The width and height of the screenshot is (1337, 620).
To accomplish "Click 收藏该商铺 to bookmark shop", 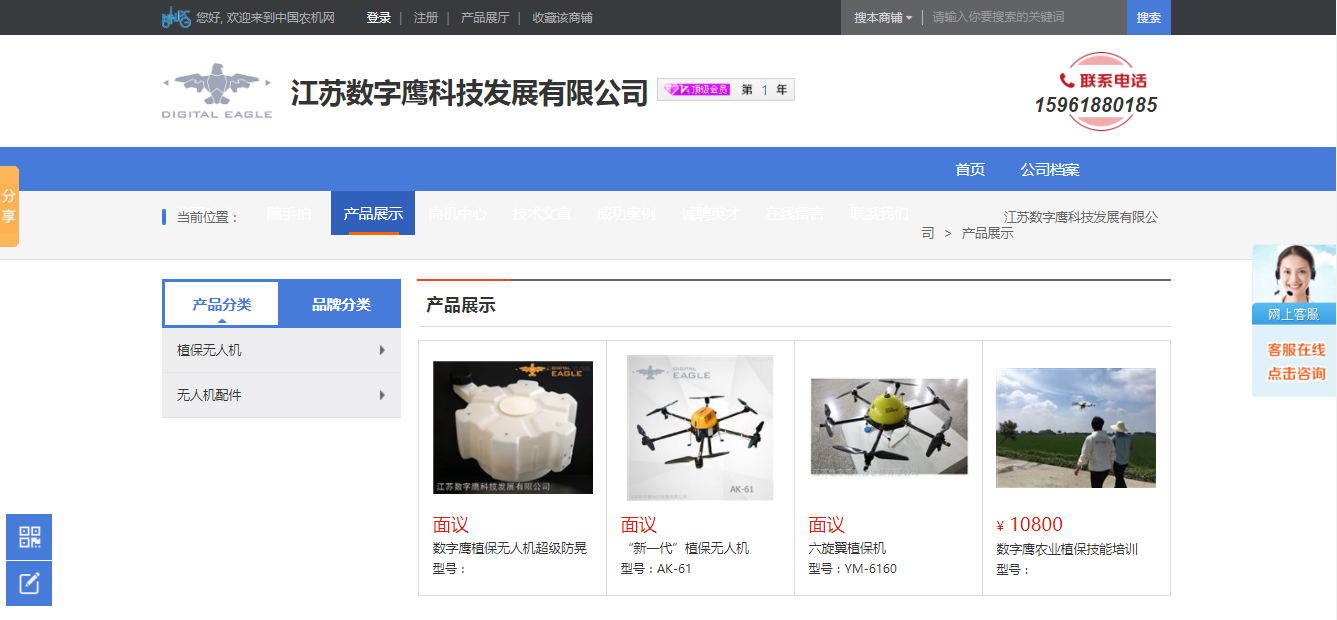I will pos(562,17).
